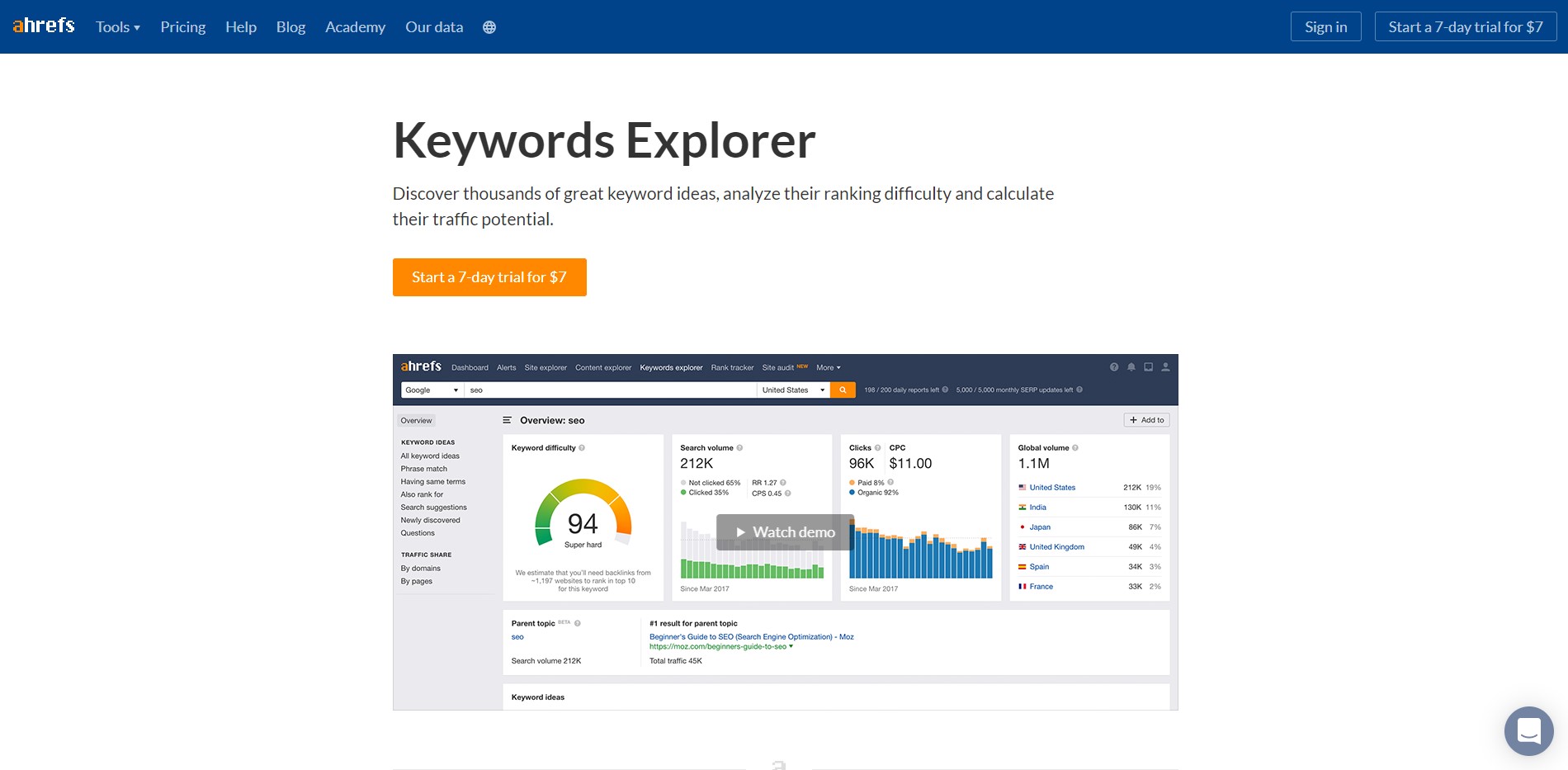The height and width of the screenshot is (770, 1568).
Task: Open the language globe icon
Action: coord(489,27)
